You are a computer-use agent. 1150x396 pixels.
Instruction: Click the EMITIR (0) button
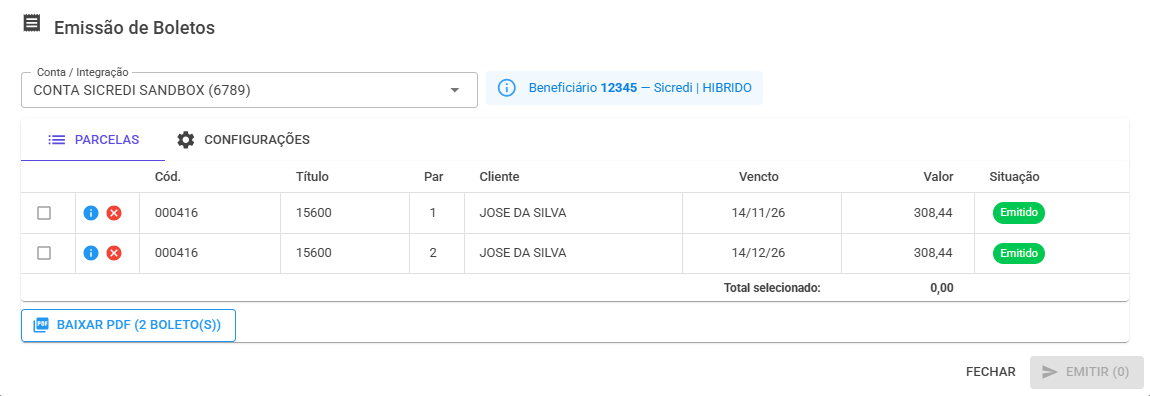click(1086, 372)
